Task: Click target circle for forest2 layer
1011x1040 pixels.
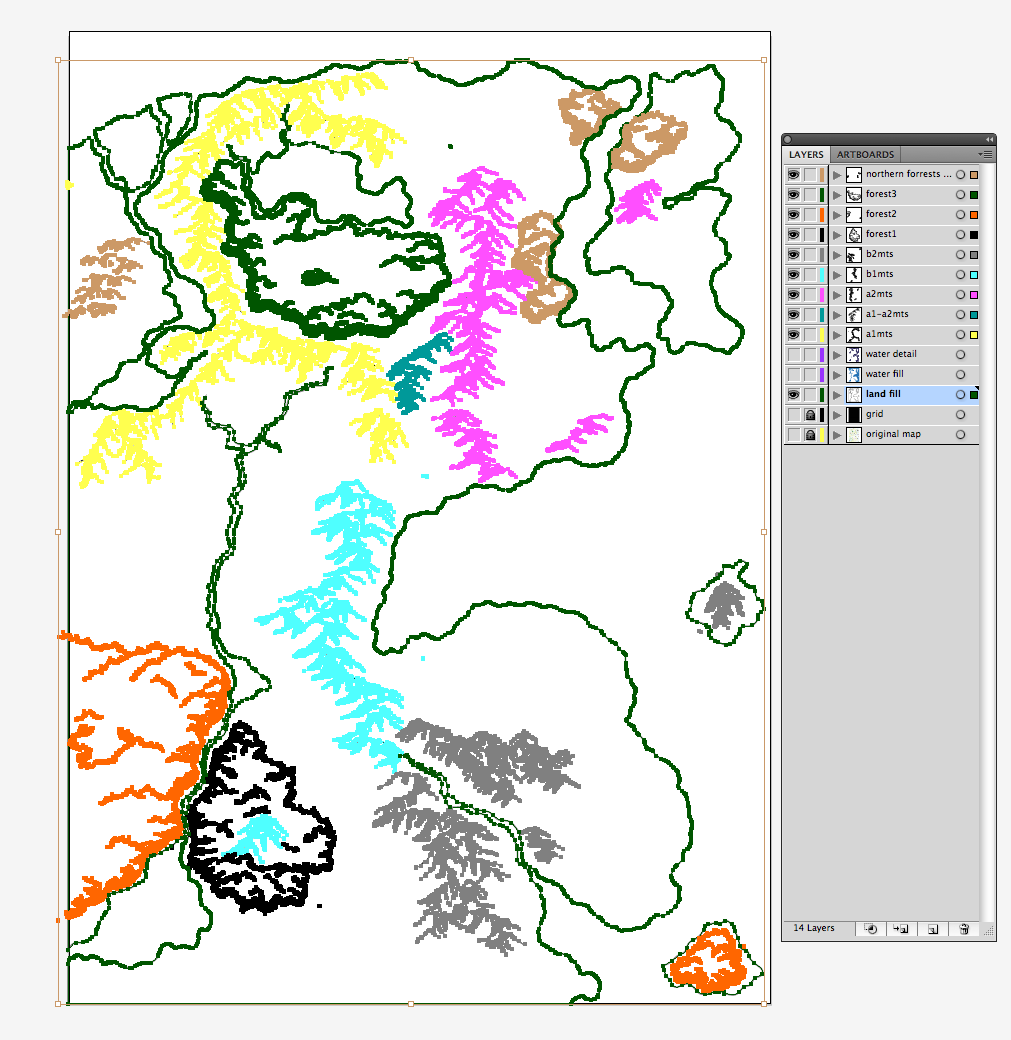Action: (x=960, y=214)
